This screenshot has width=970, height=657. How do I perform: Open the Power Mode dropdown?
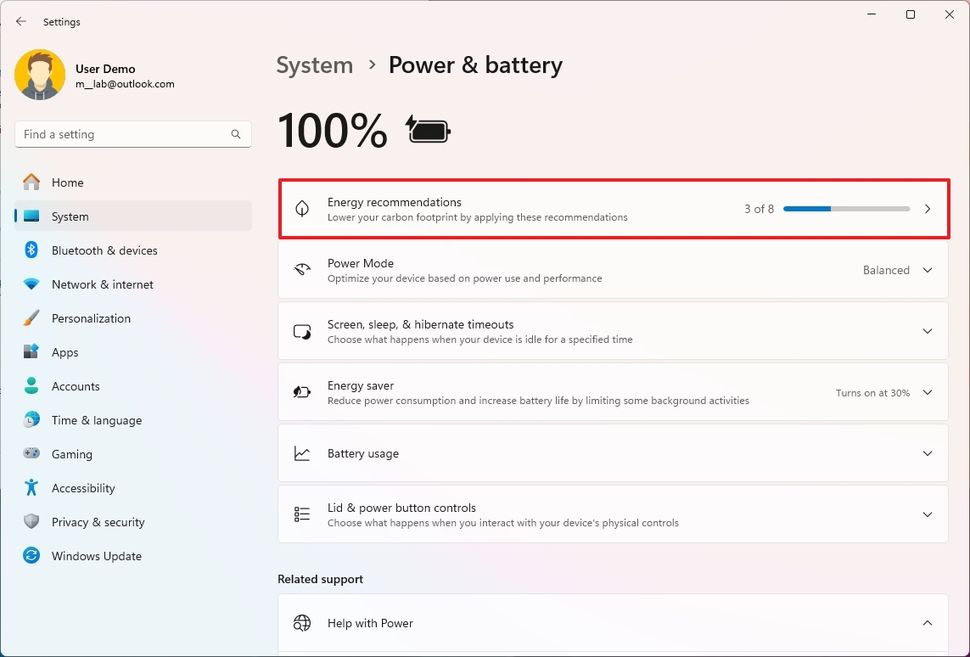(x=927, y=270)
